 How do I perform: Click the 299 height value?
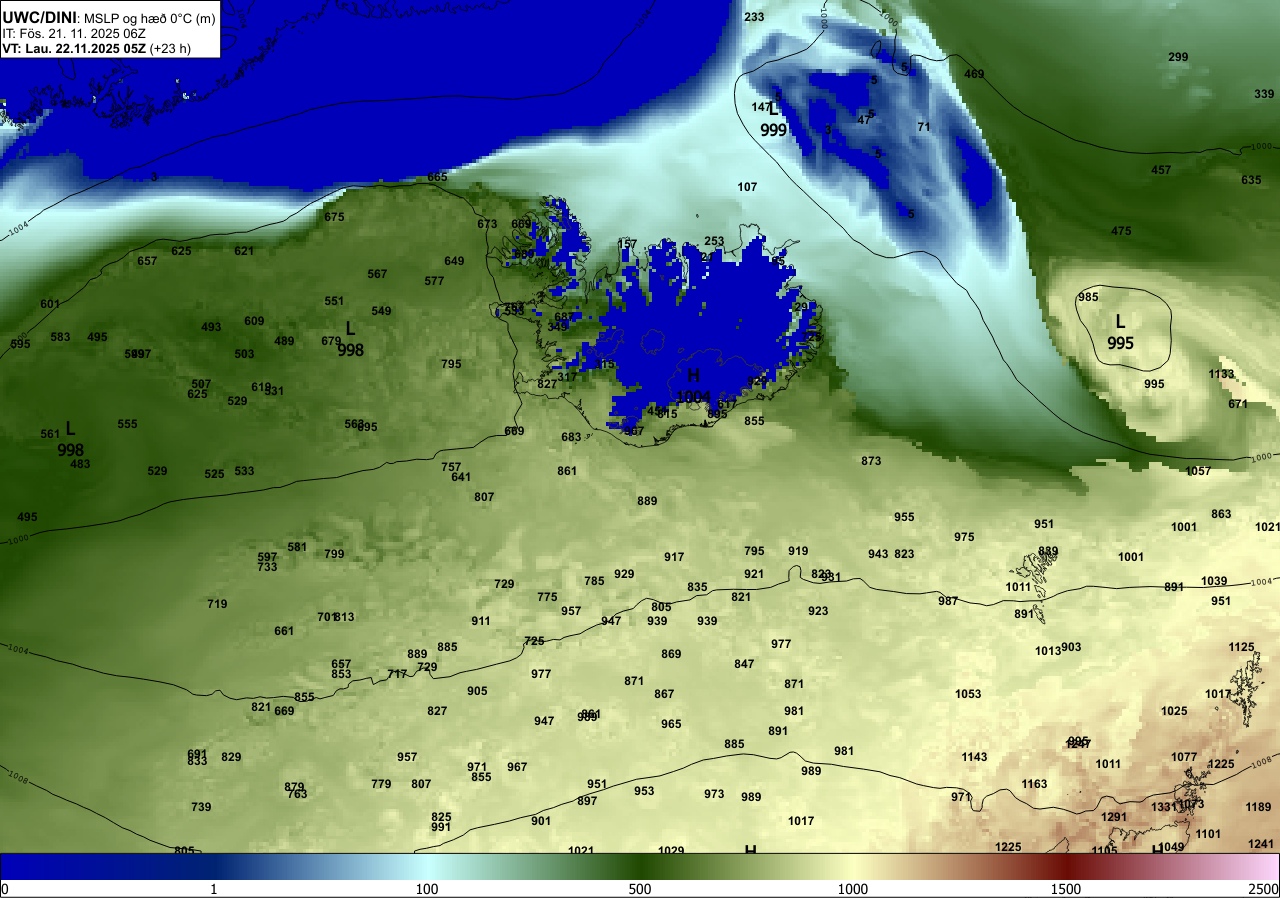(x=1178, y=57)
